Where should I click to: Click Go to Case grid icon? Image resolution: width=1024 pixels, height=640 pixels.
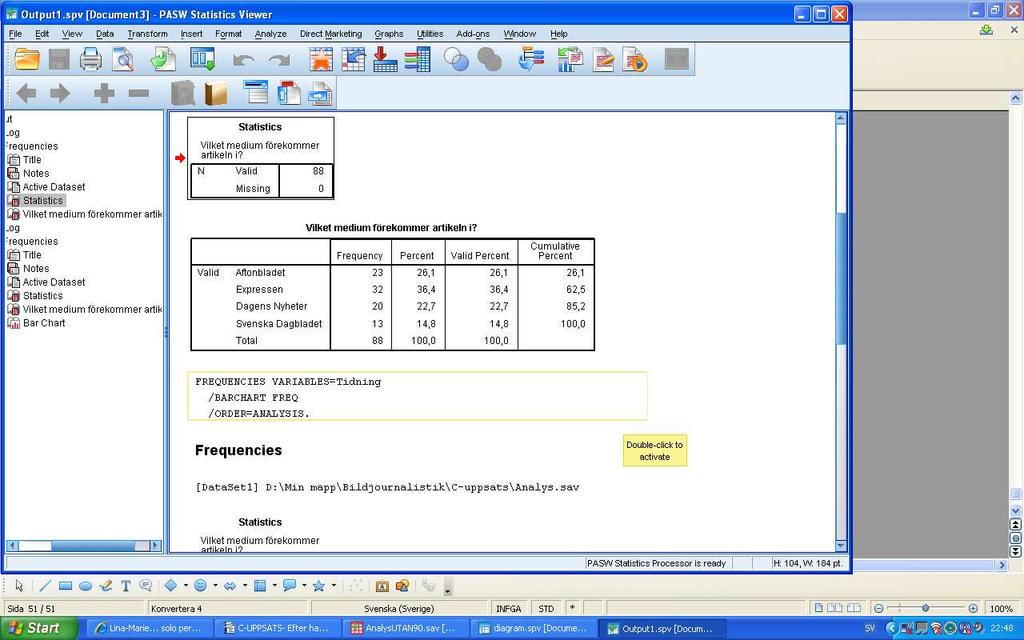(353, 59)
